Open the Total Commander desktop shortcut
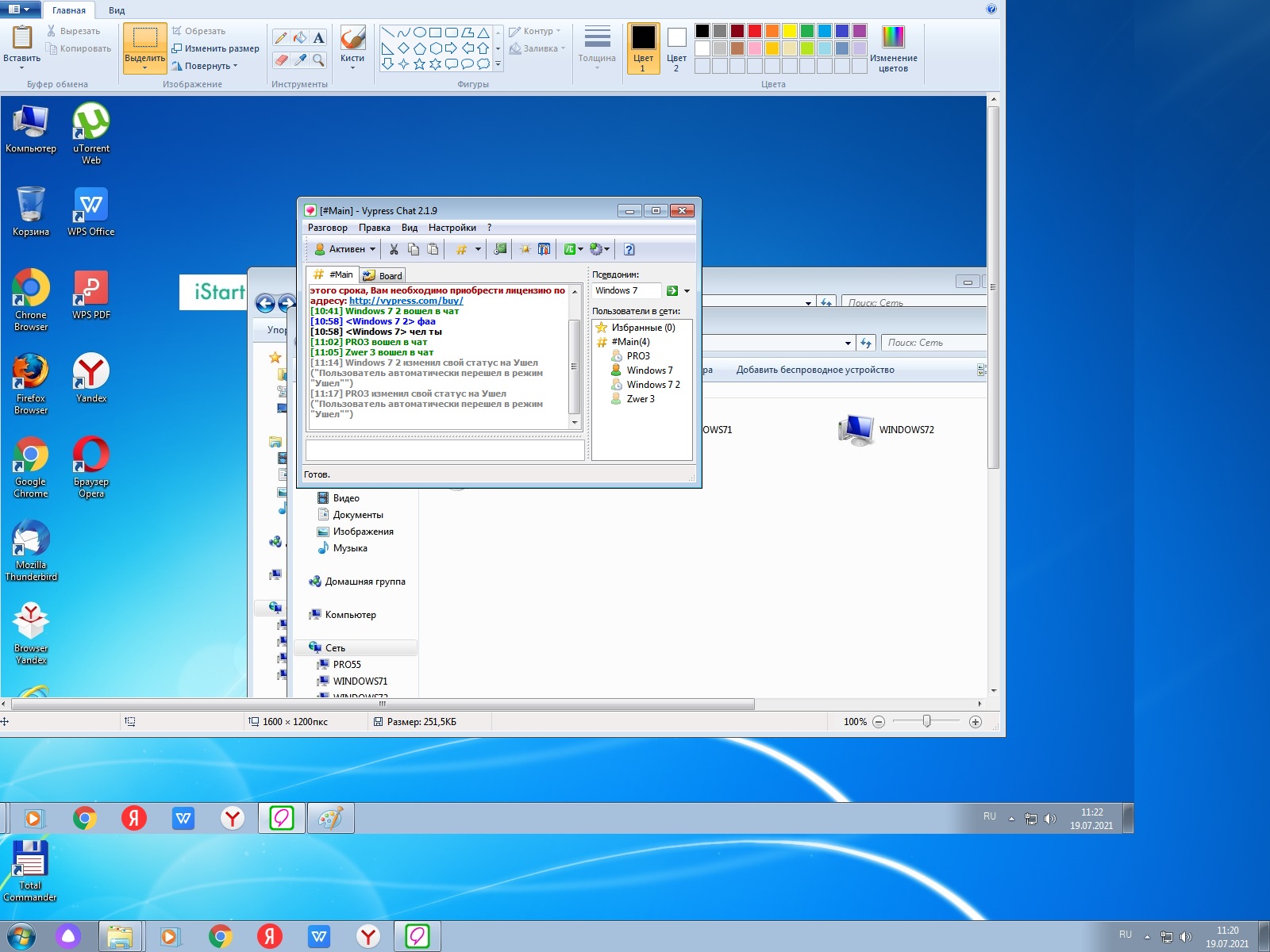The height and width of the screenshot is (952, 1270). tap(29, 870)
